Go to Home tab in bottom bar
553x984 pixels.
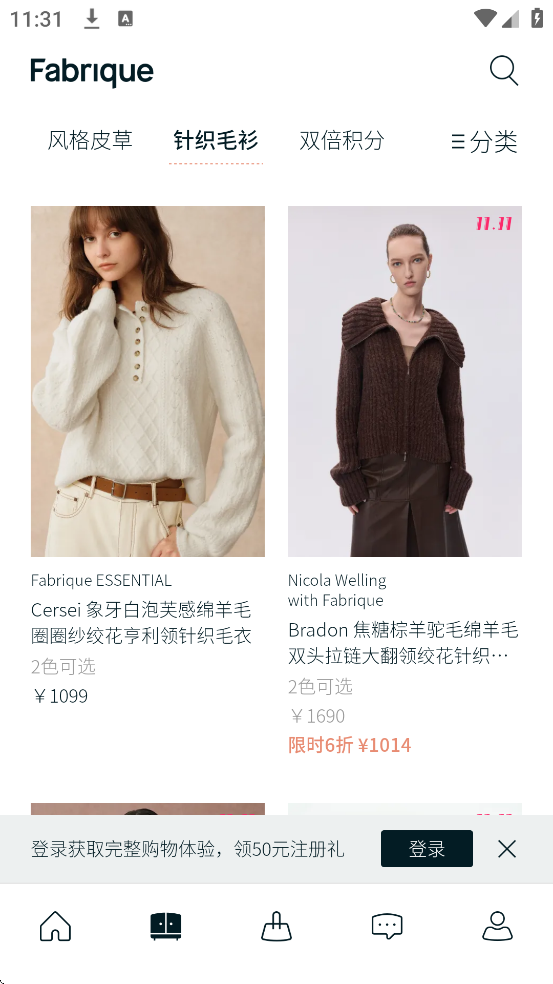point(55,926)
